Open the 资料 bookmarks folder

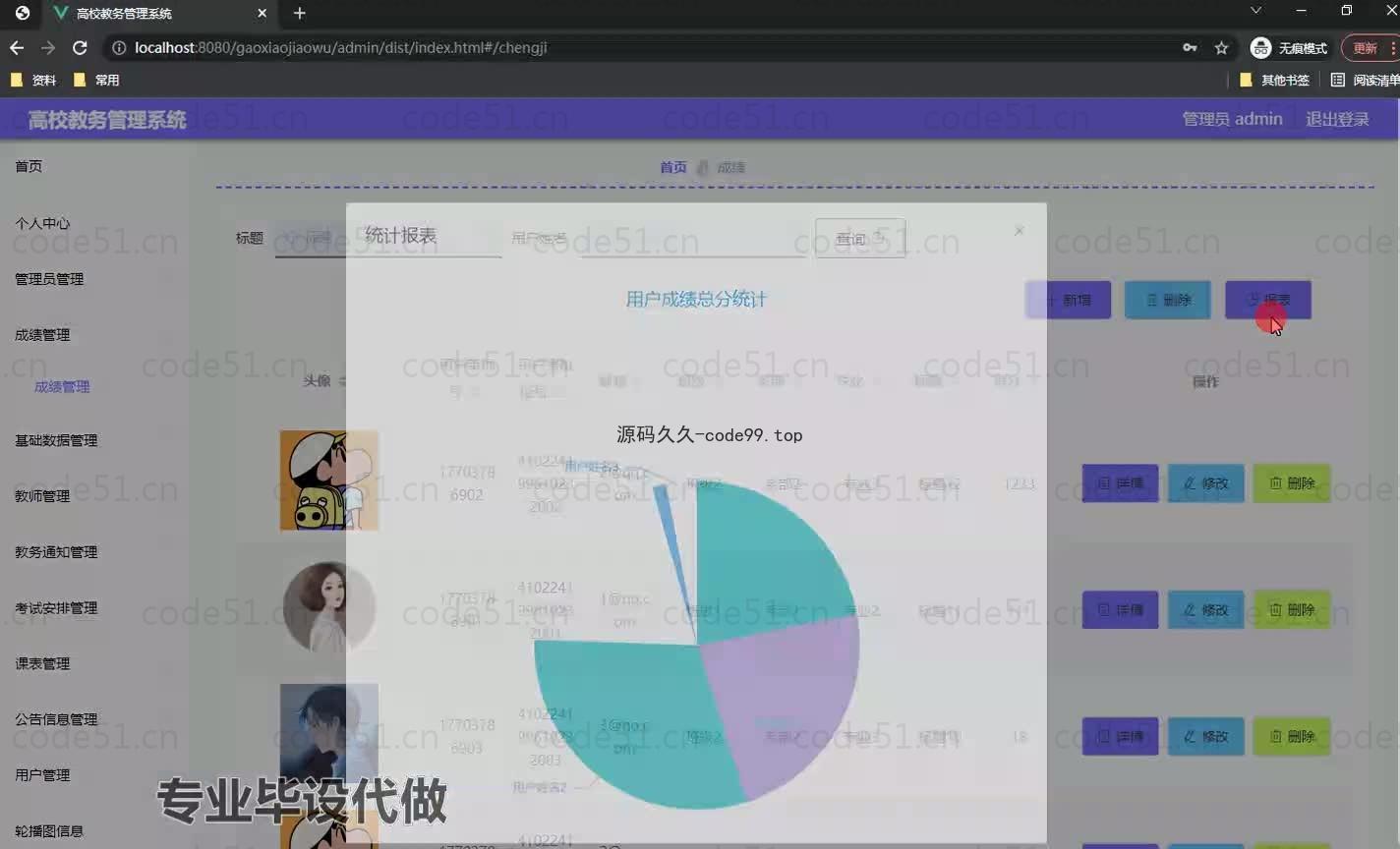tap(33, 80)
